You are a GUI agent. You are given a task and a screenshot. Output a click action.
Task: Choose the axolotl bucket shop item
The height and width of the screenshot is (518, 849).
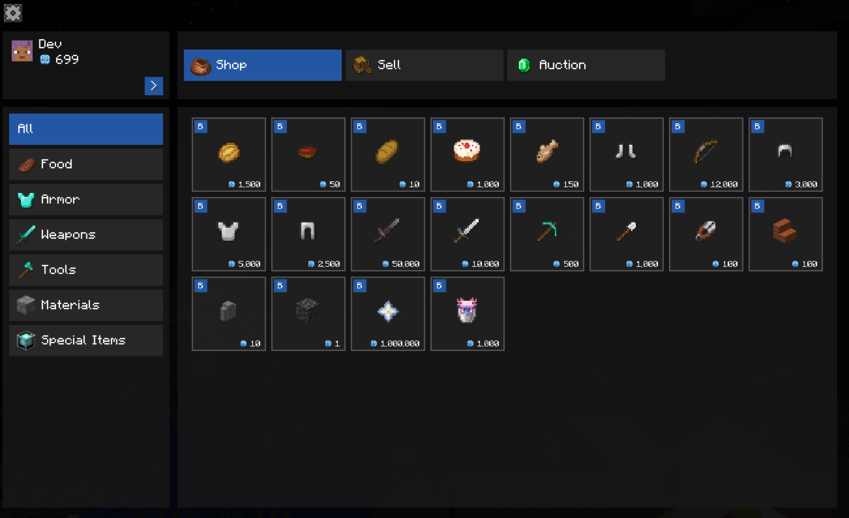(467, 313)
